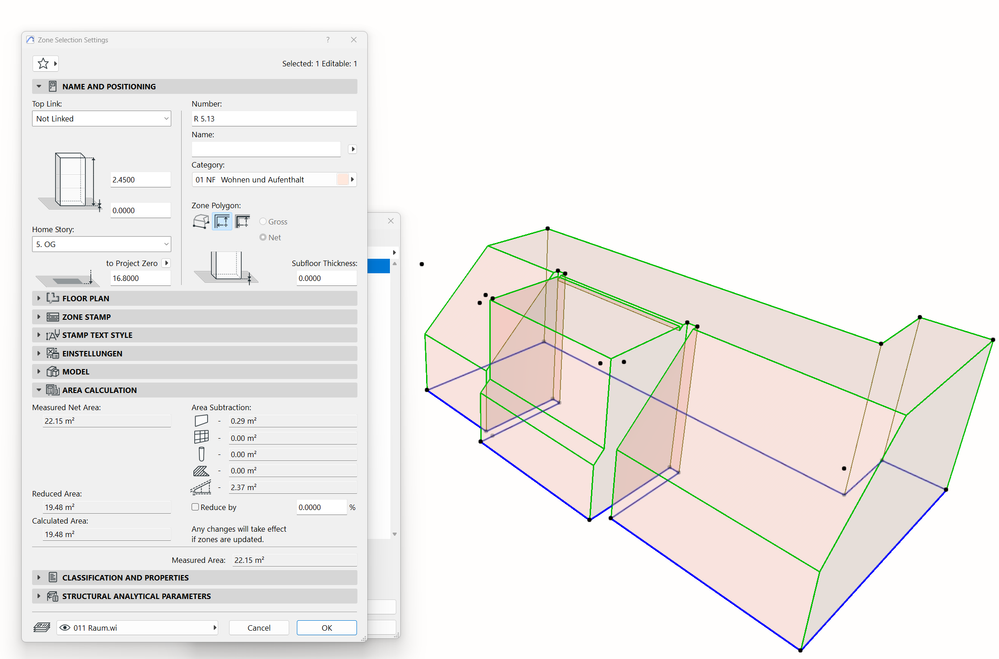Open the to Project Zero arrow
The image size is (999, 659).
tap(166, 263)
